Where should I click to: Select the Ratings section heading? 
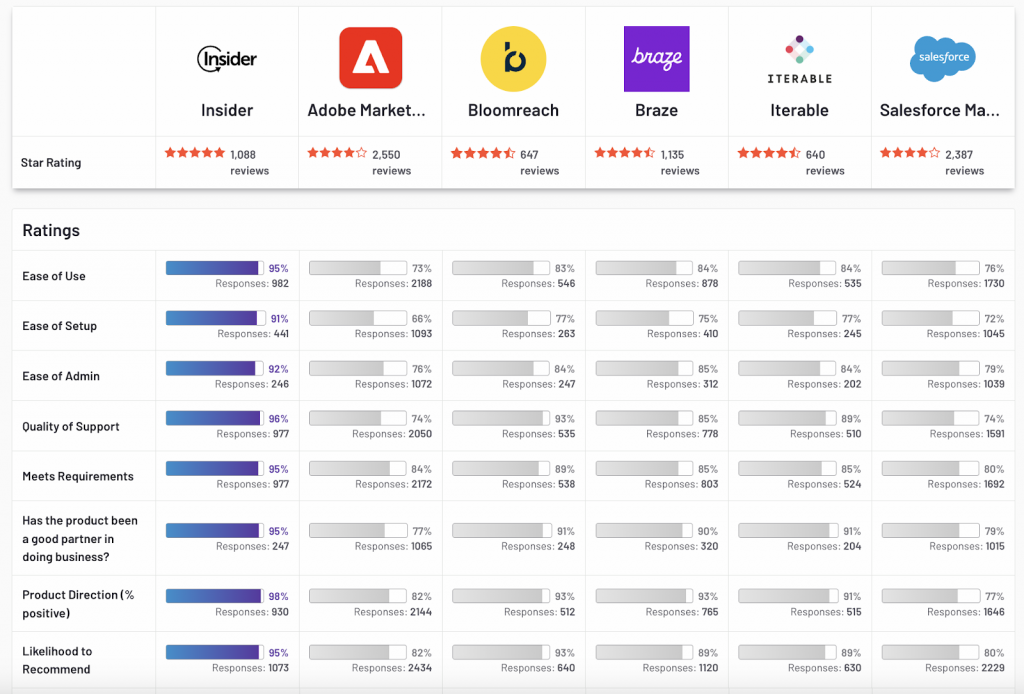pos(51,230)
